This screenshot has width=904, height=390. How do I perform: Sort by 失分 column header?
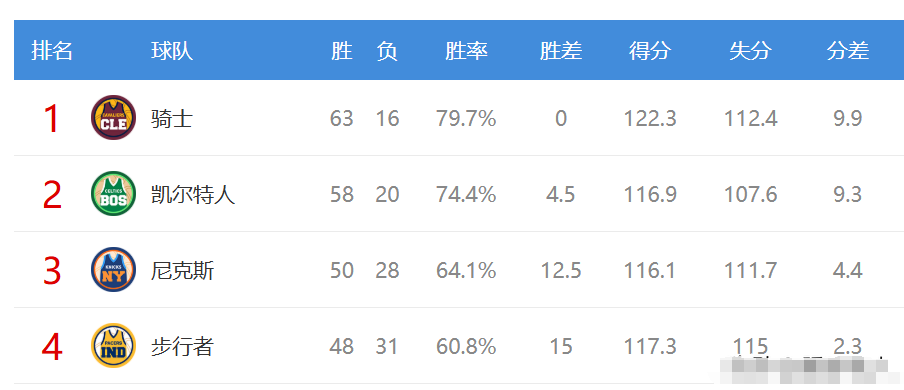coord(750,51)
